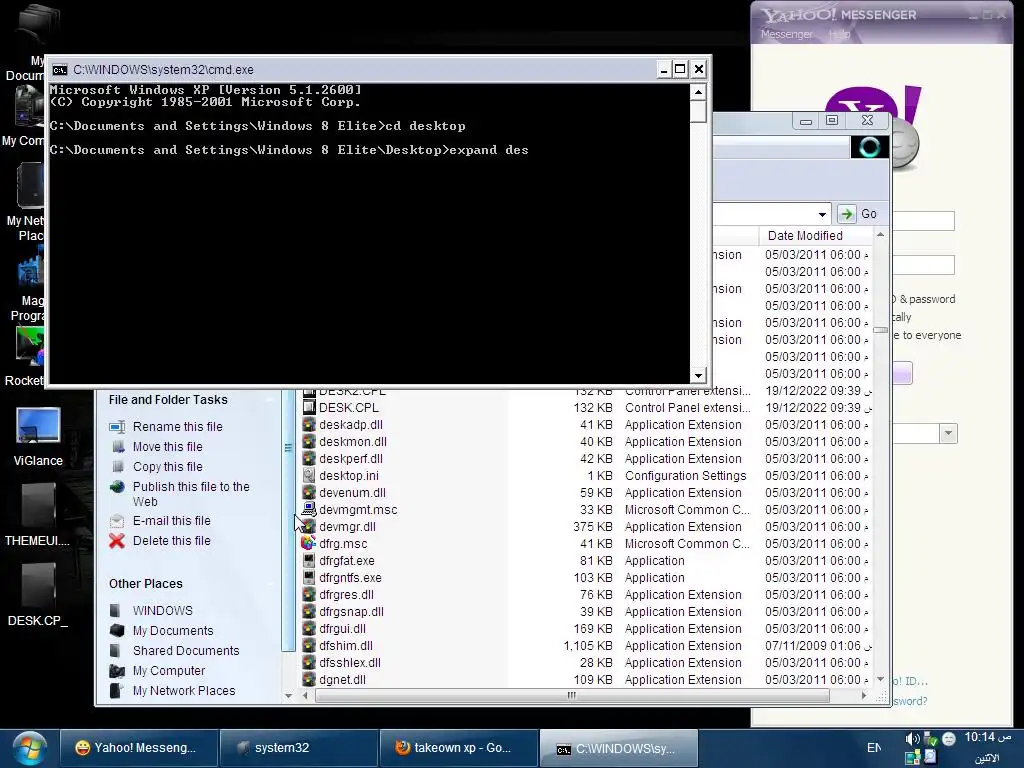Select dfrgres.dll file
Image resolution: width=1024 pixels, height=768 pixels.
click(x=346, y=594)
